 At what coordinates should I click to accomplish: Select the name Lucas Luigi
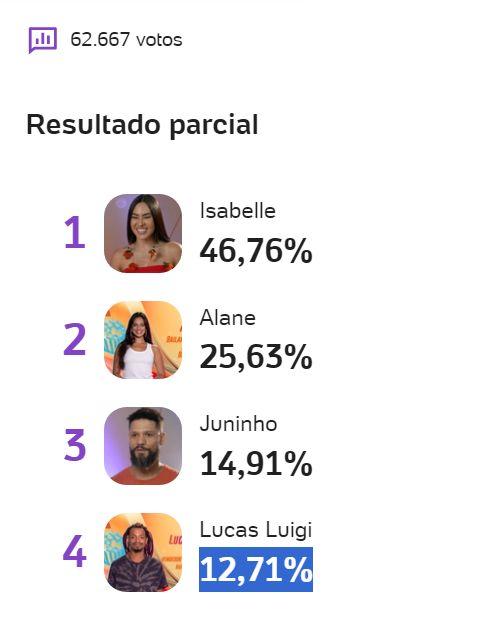[256, 531]
